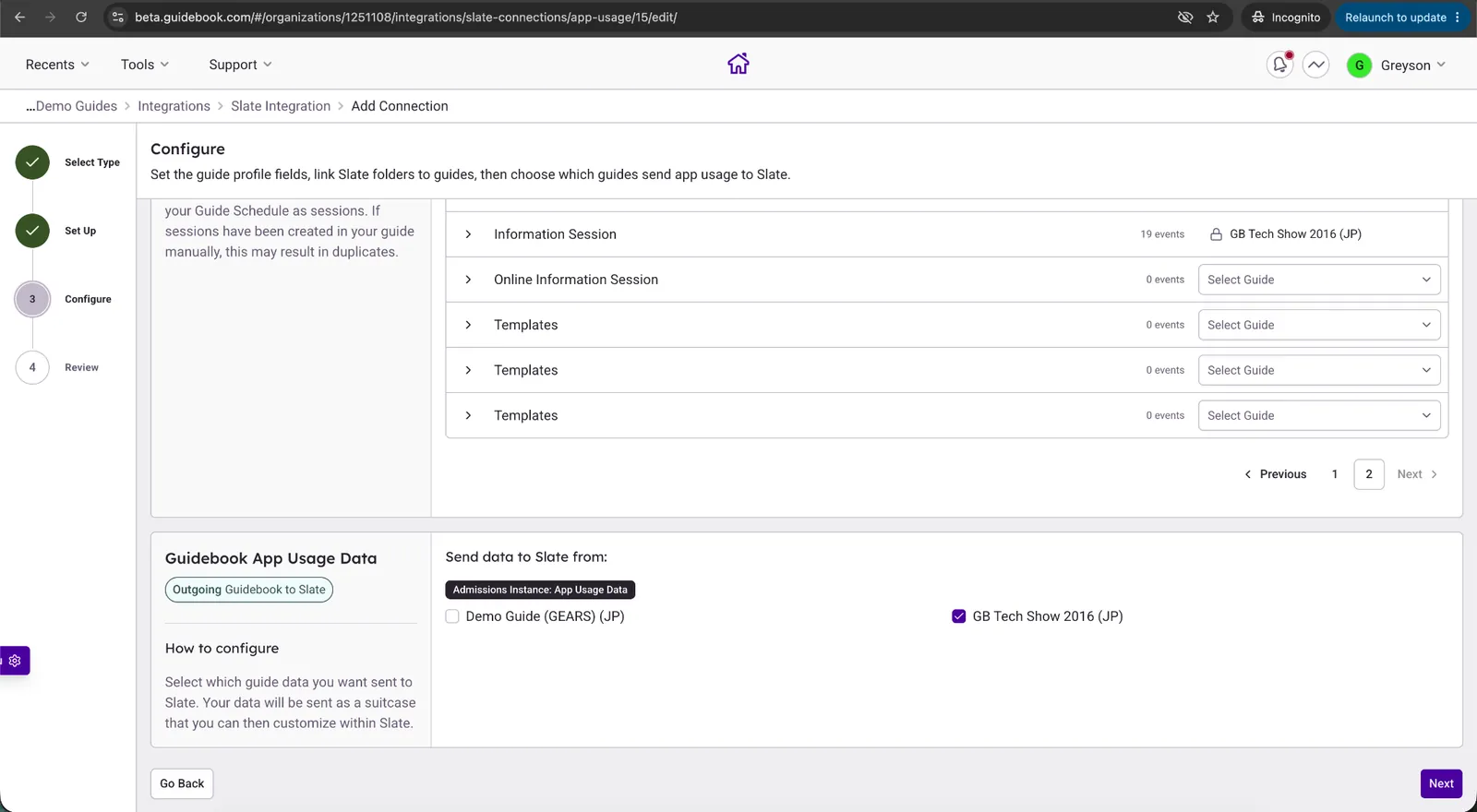Reload the current page
This screenshot has width=1477, height=812.
click(x=81, y=18)
